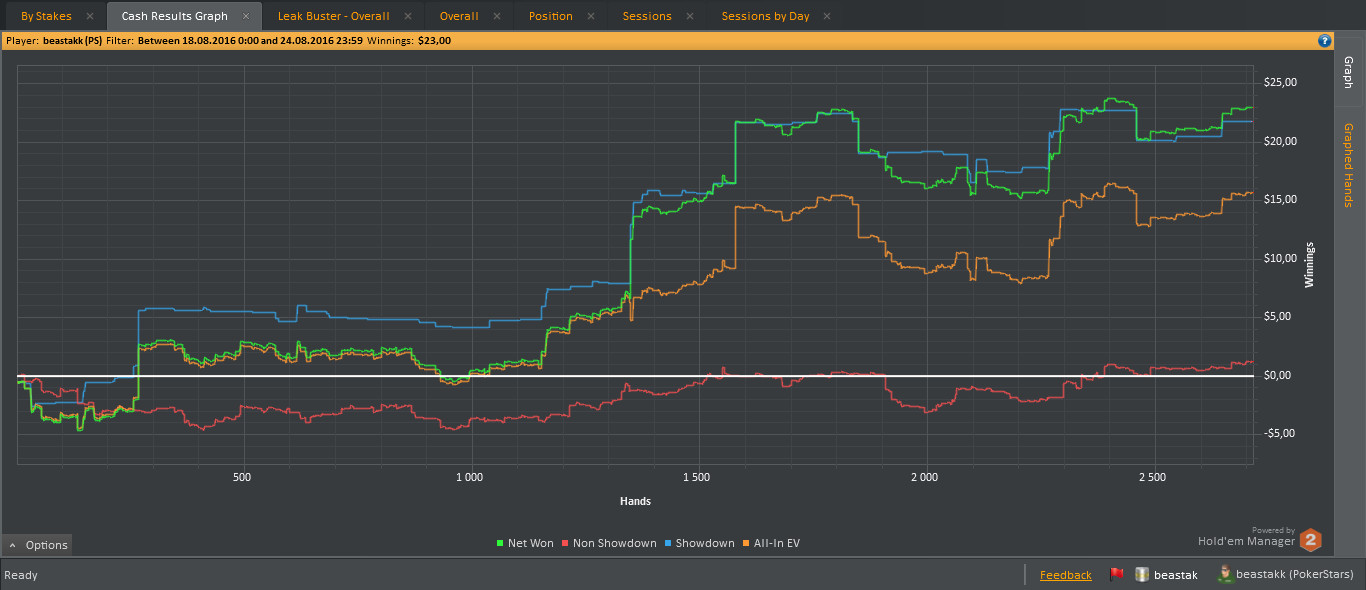The height and width of the screenshot is (590, 1366).
Task: Toggle the Net Won legend series
Action: pos(525,543)
